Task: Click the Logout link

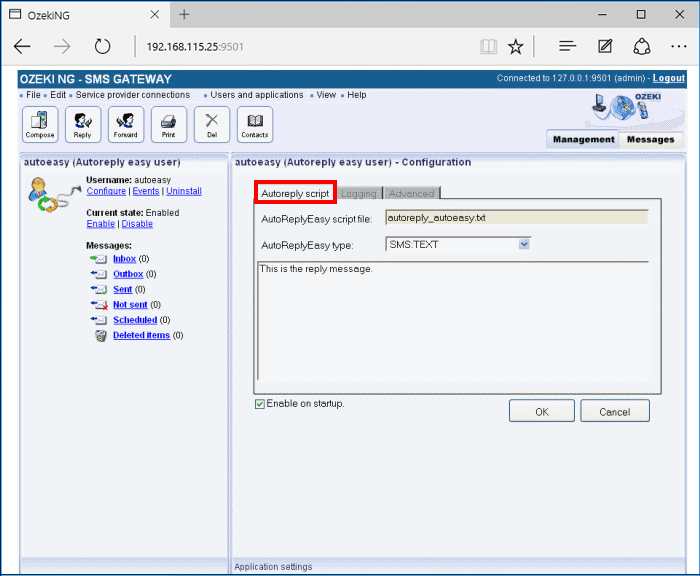Action: 668,78
